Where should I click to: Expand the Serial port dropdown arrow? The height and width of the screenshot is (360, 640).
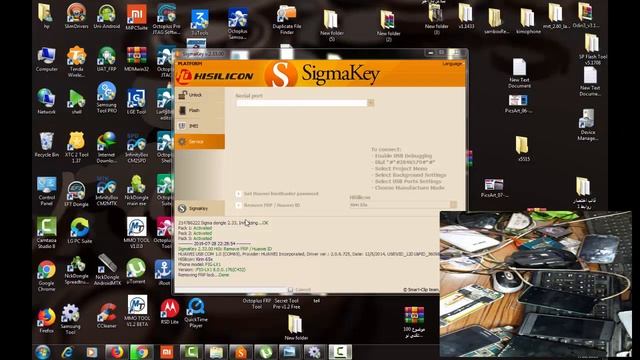point(371,103)
